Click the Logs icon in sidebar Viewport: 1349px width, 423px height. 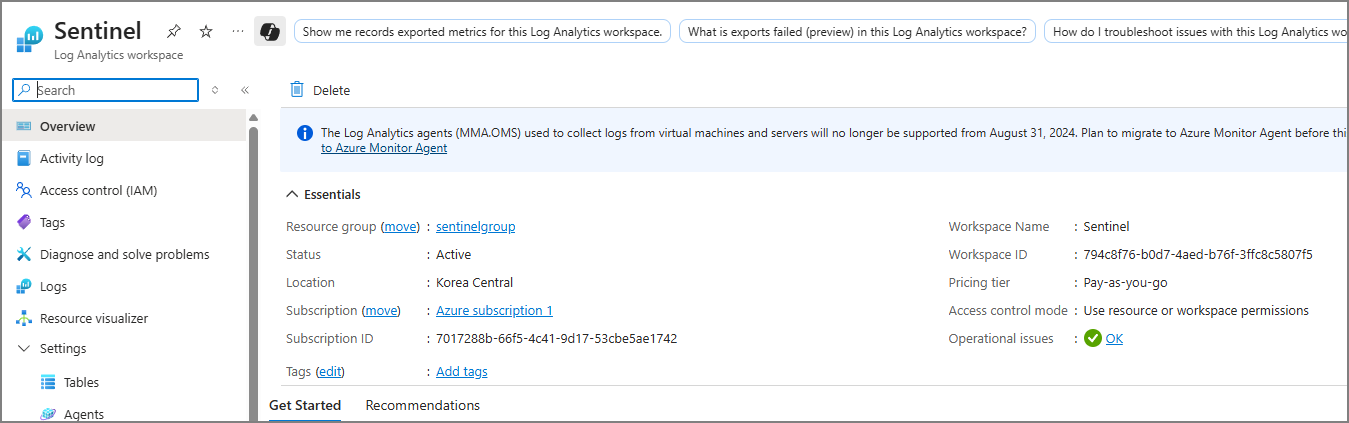(24, 286)
